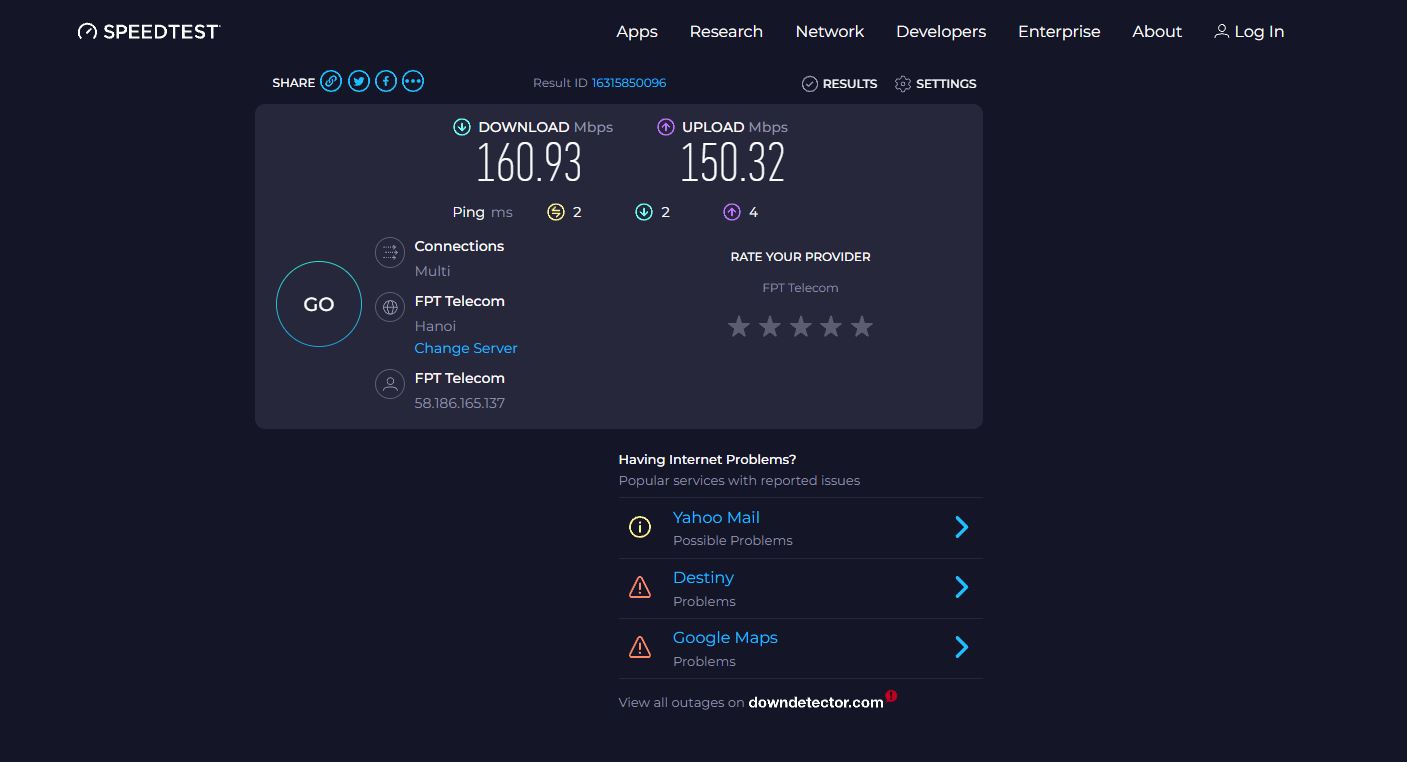Click the Google Maps problems alert icon
Screen dimensions: 1407x762
pyautogui.click(x=640, y=648)
